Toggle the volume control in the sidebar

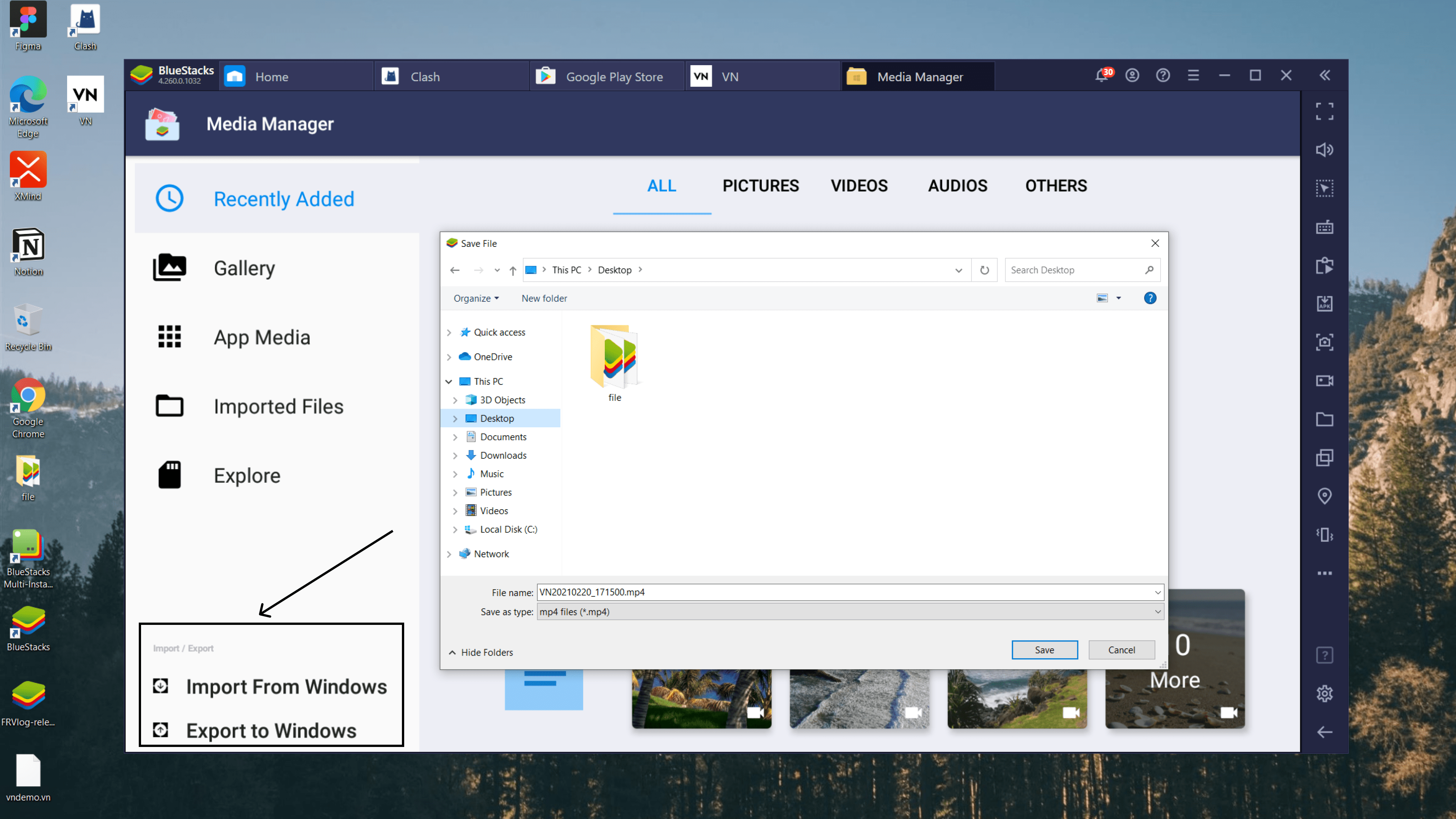(x=1325, y=149)
